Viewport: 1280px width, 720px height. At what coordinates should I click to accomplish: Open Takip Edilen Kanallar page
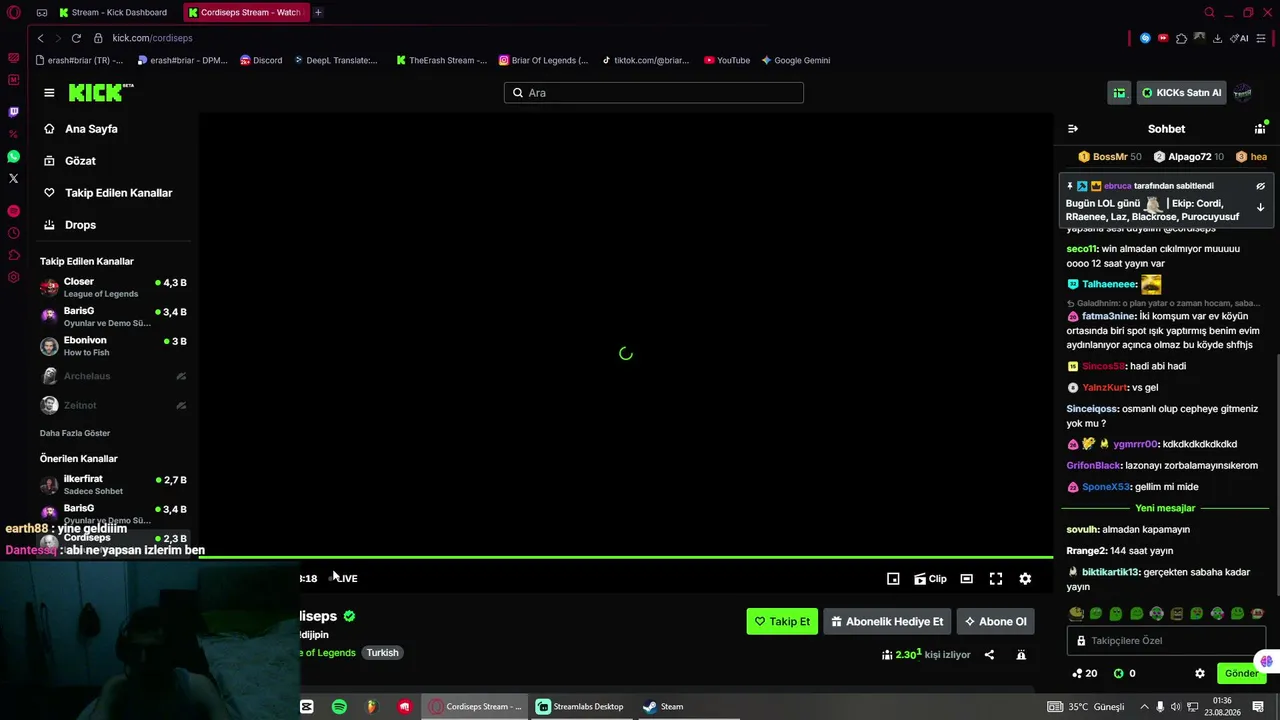click(x=118, y=193)
